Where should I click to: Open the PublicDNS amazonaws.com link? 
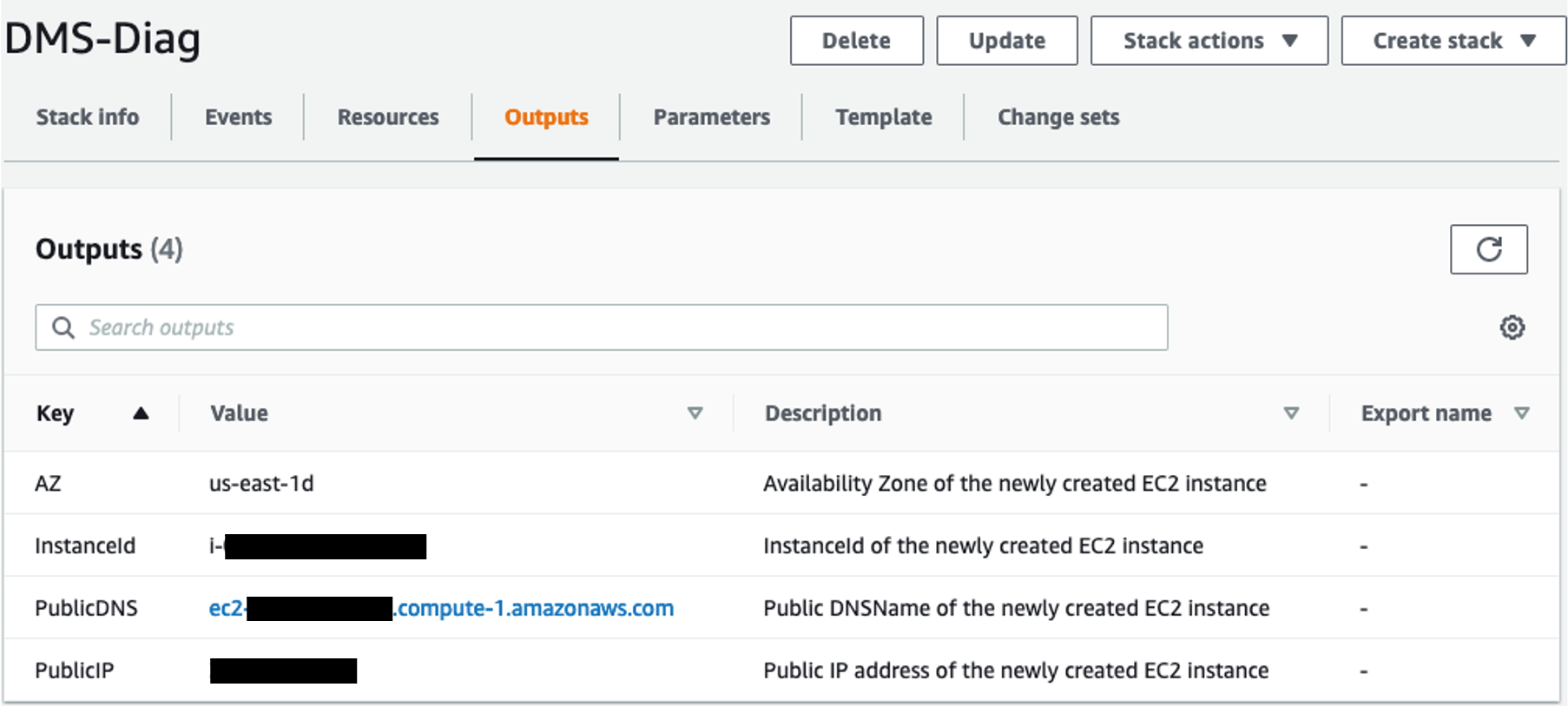click(534, 608)
